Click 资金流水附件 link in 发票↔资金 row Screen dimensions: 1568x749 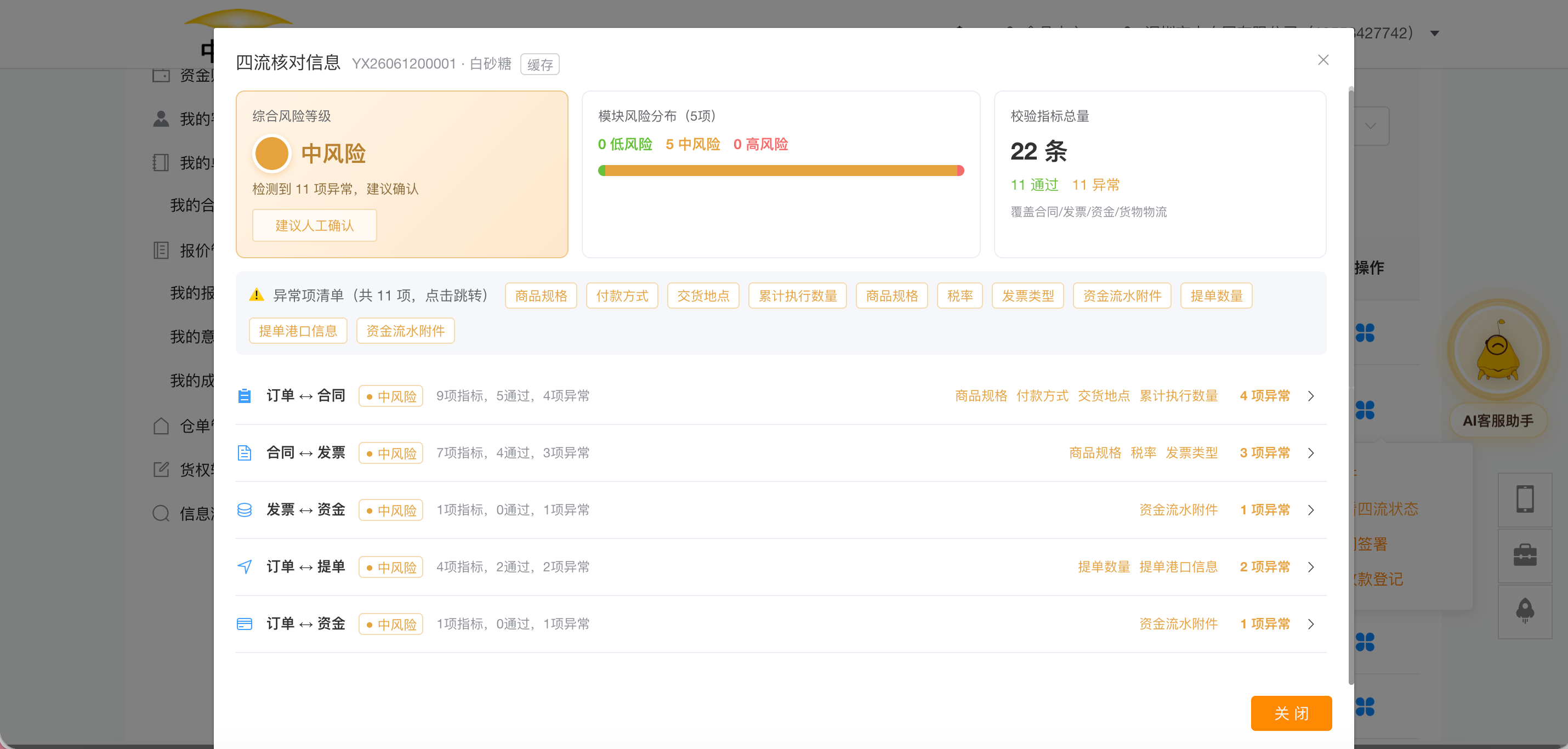point(1178,510)
